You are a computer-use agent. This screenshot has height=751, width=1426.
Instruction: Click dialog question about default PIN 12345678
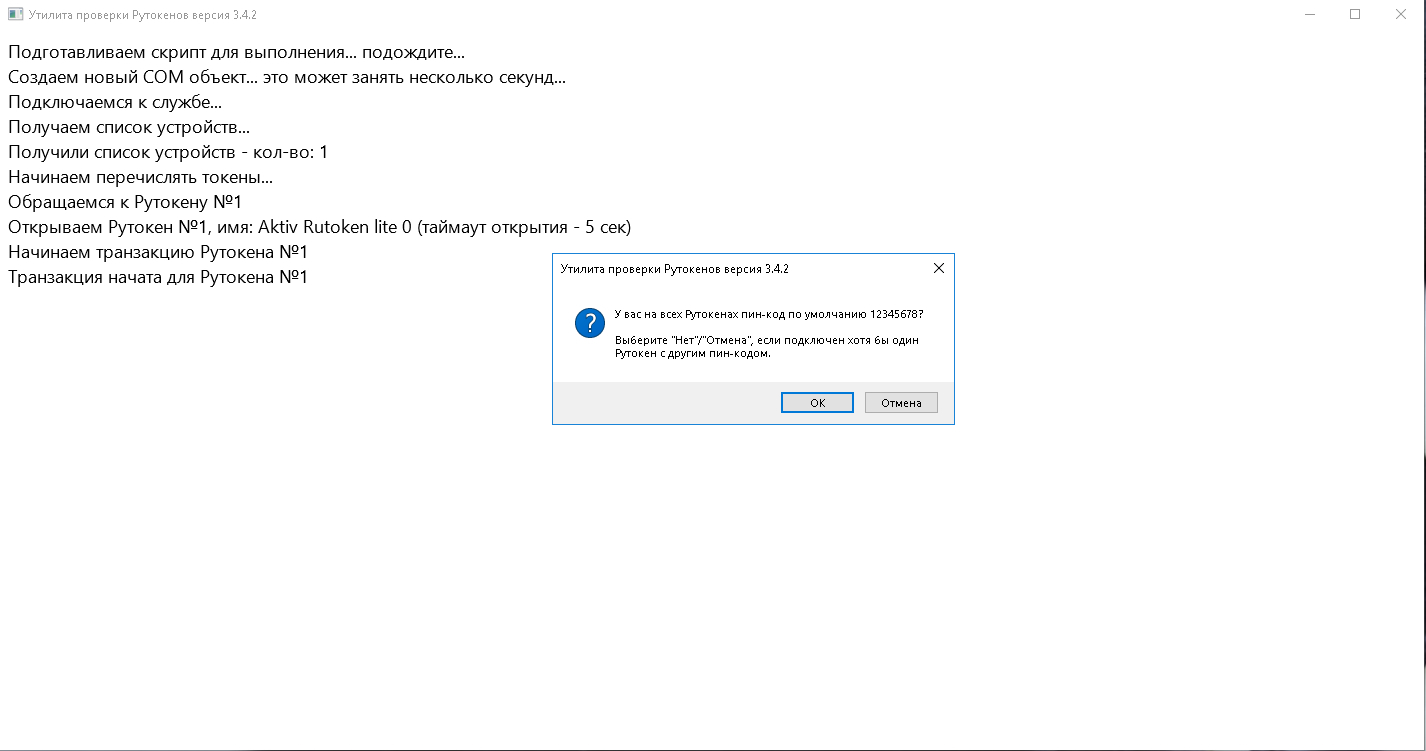click(769, 314)
